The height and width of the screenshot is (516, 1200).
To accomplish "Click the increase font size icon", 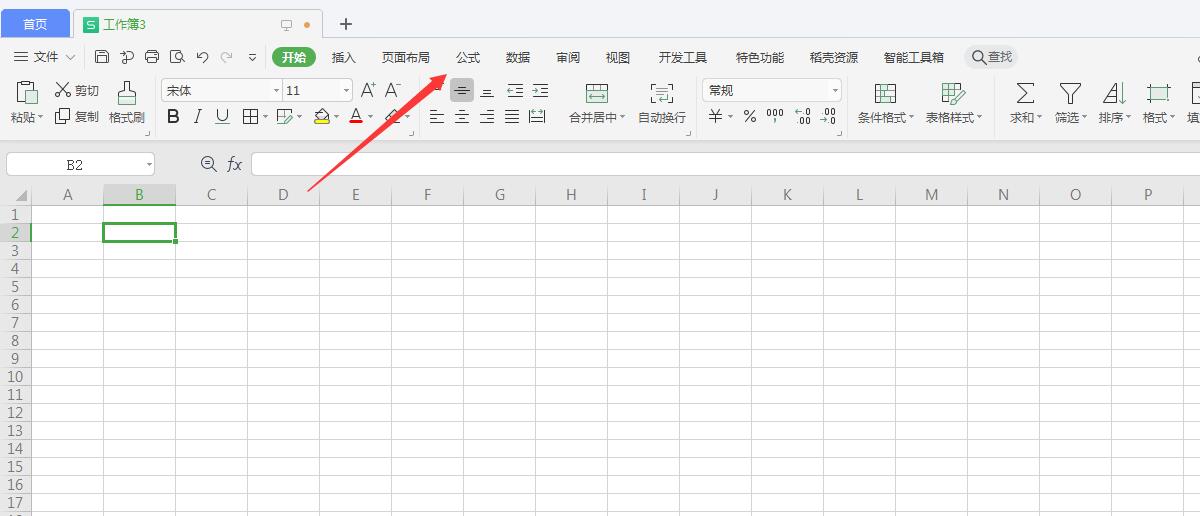I will 368,90.
